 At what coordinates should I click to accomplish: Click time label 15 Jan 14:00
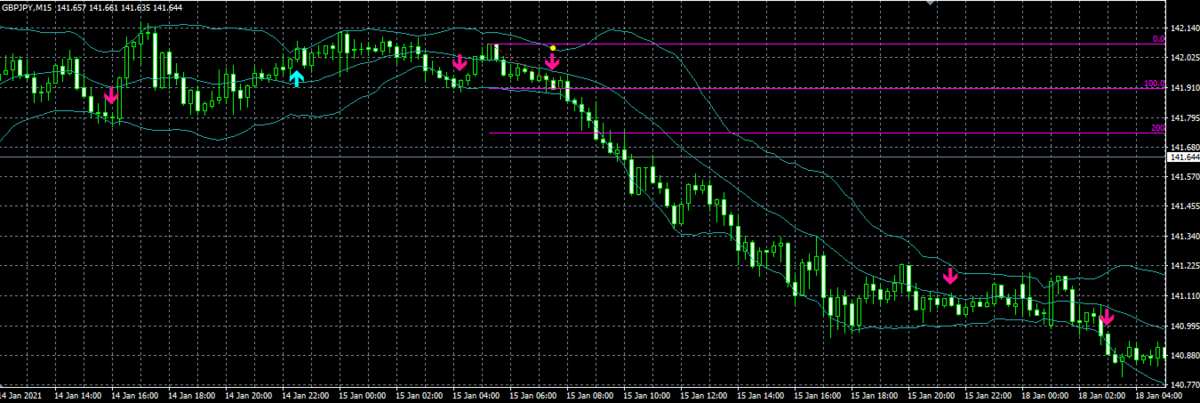(x=762, y=396)
